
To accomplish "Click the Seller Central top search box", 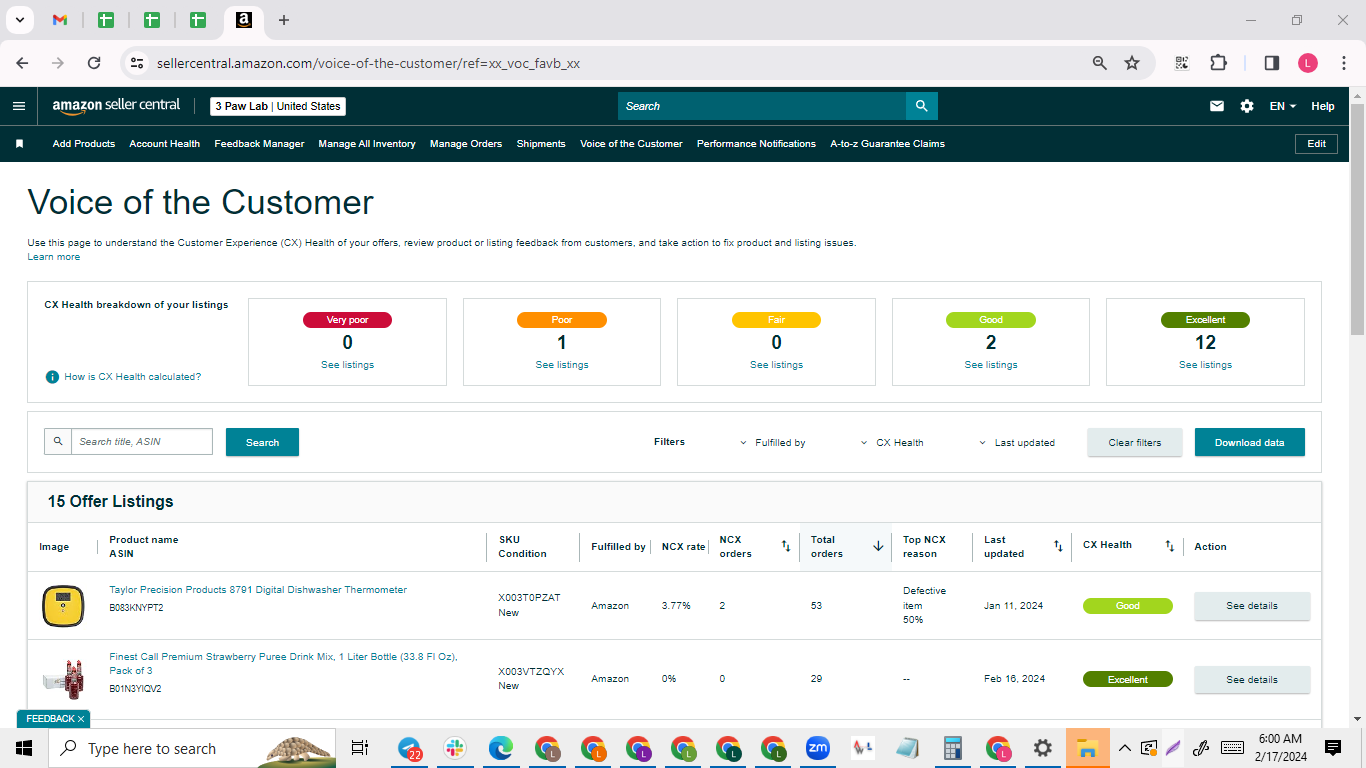I will [x=761, y=106].
